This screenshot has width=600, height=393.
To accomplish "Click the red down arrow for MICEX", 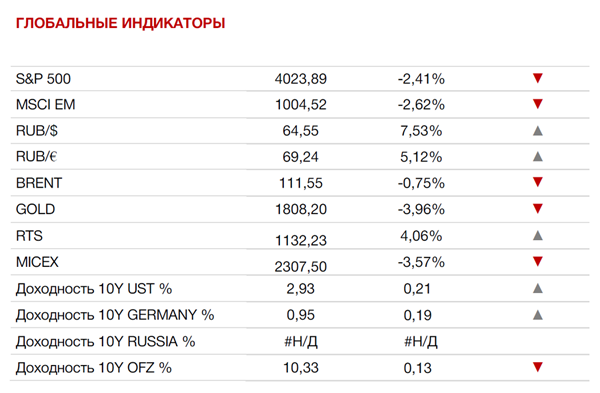I will coord(538,261).
